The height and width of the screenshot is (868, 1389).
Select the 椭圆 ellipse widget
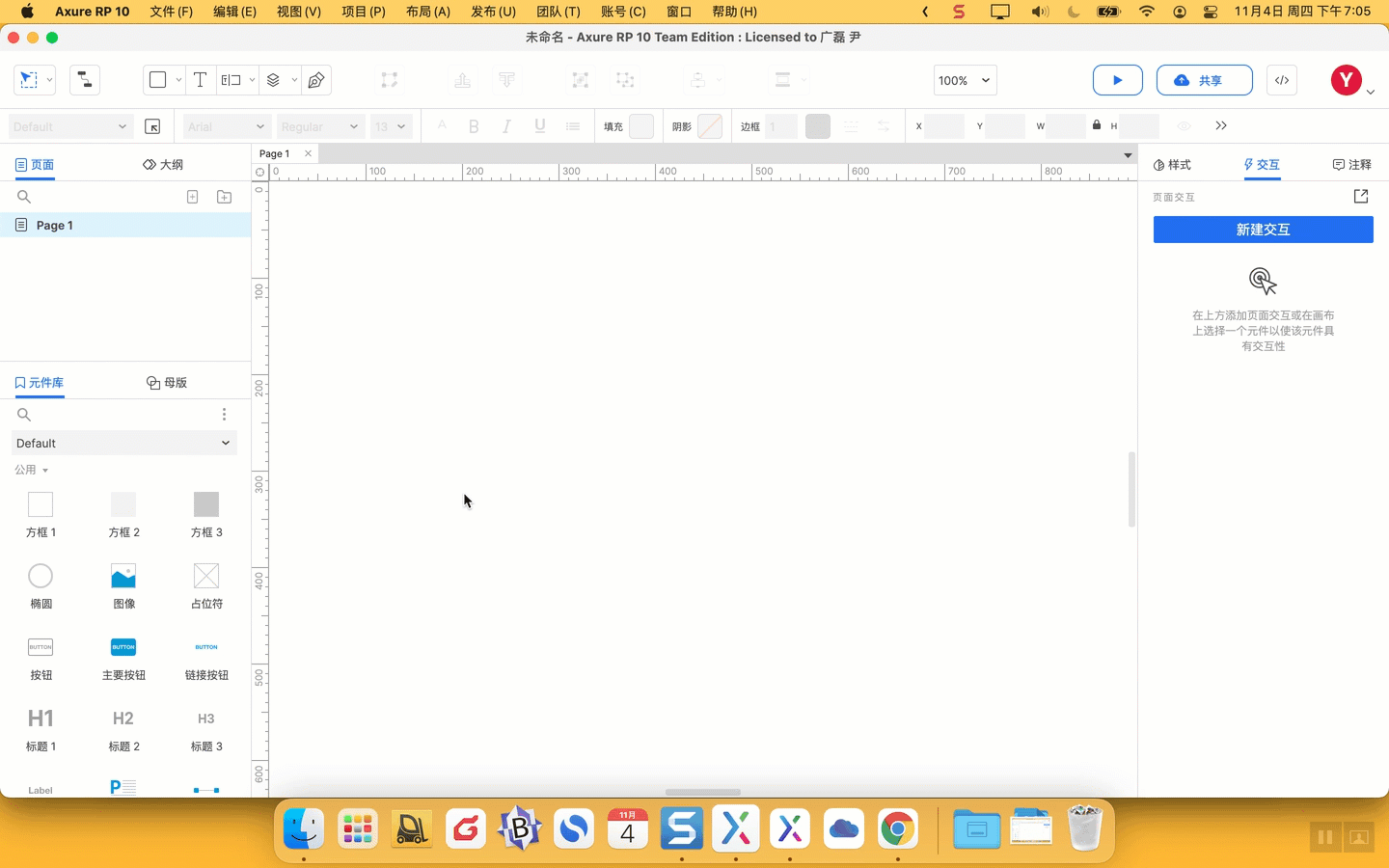(41, 586)
